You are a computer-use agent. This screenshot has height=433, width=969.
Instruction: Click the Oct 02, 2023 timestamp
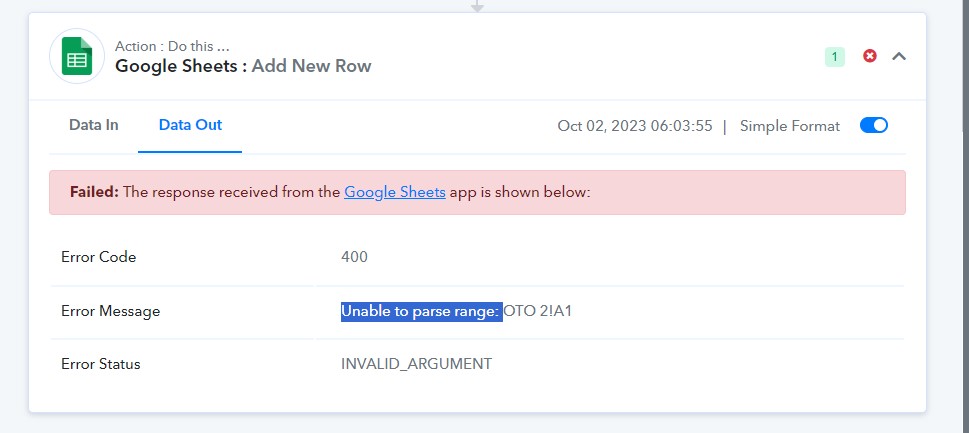click(635, 126)
